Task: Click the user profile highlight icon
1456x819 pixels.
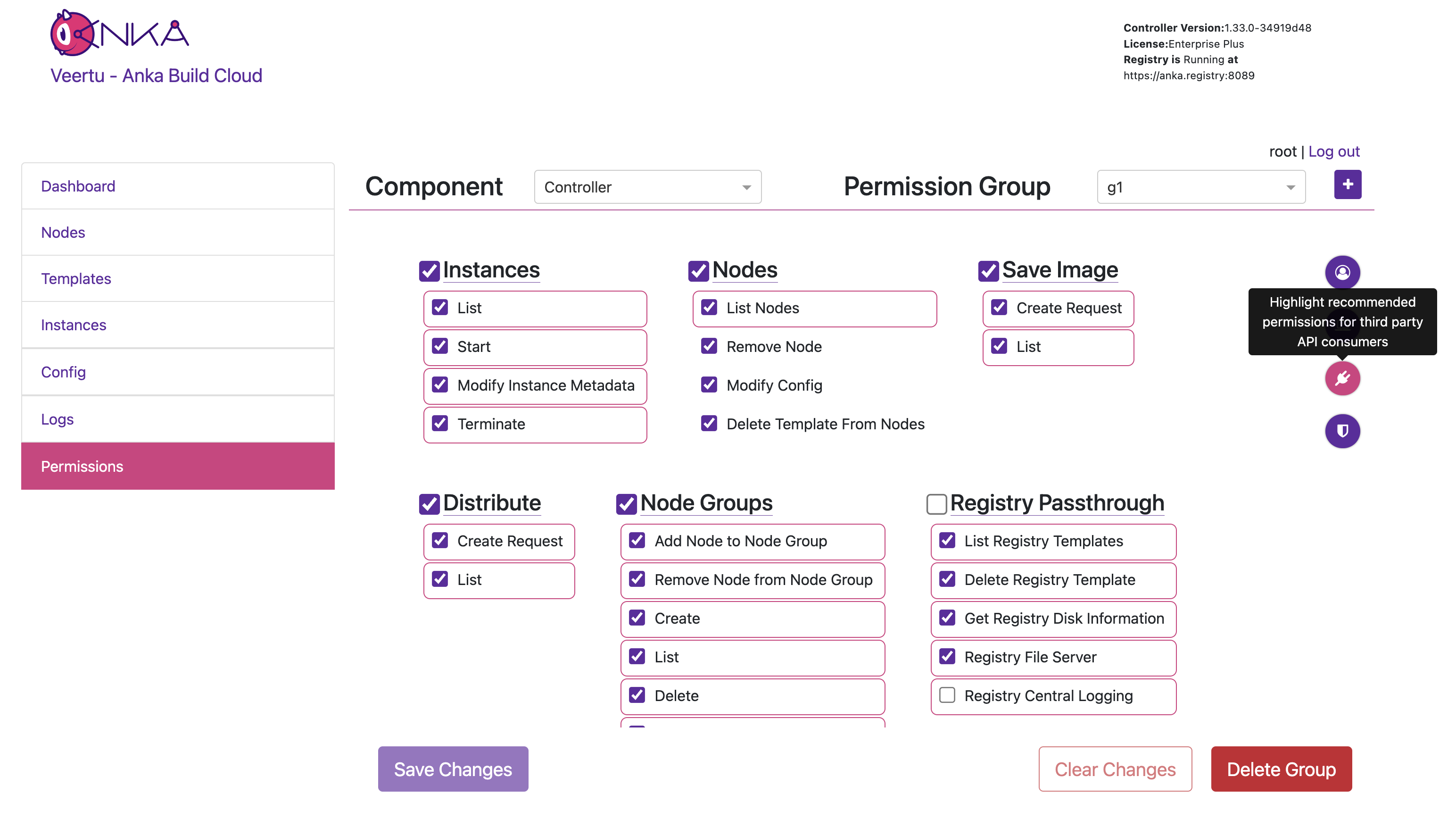Action: point(1342,272)
